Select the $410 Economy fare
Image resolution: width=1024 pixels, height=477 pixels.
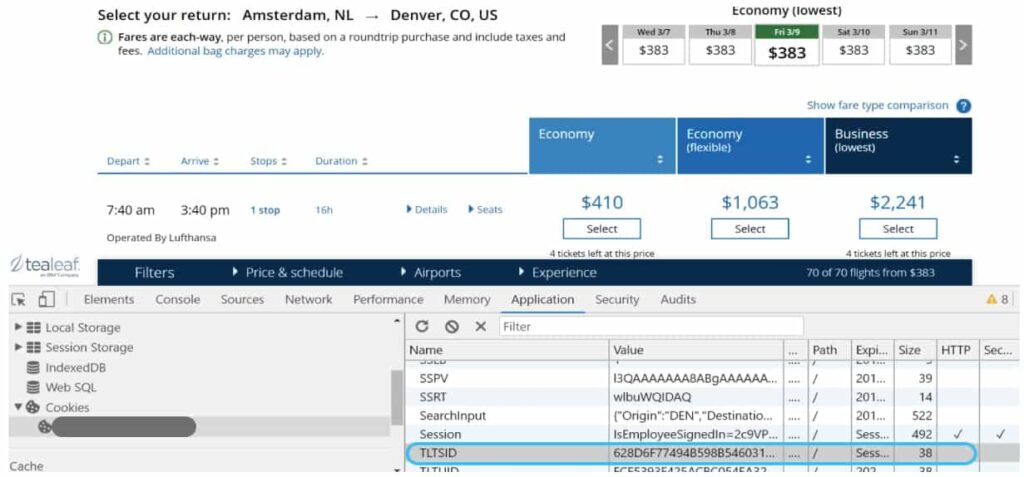tap(601, 229)
